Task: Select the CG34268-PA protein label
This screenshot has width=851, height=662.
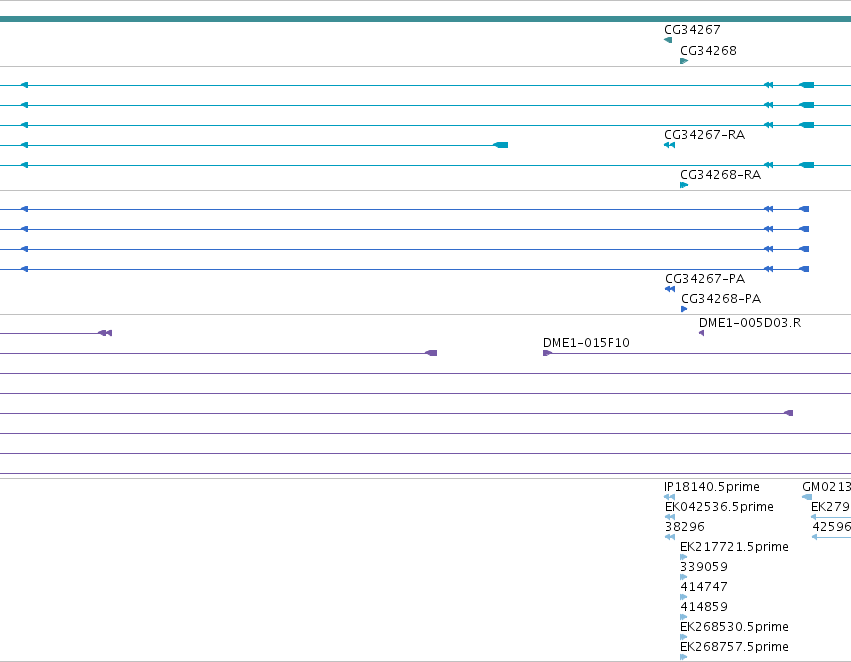Action: pyautogui.click(x=721, y=299)
